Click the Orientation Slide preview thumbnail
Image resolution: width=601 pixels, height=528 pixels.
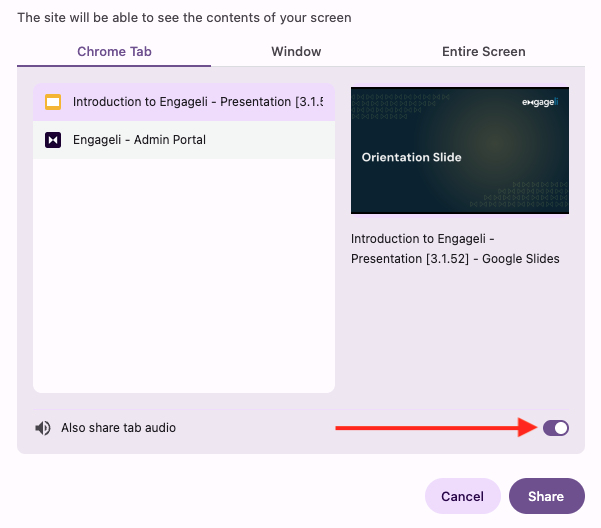pos(460,150)
